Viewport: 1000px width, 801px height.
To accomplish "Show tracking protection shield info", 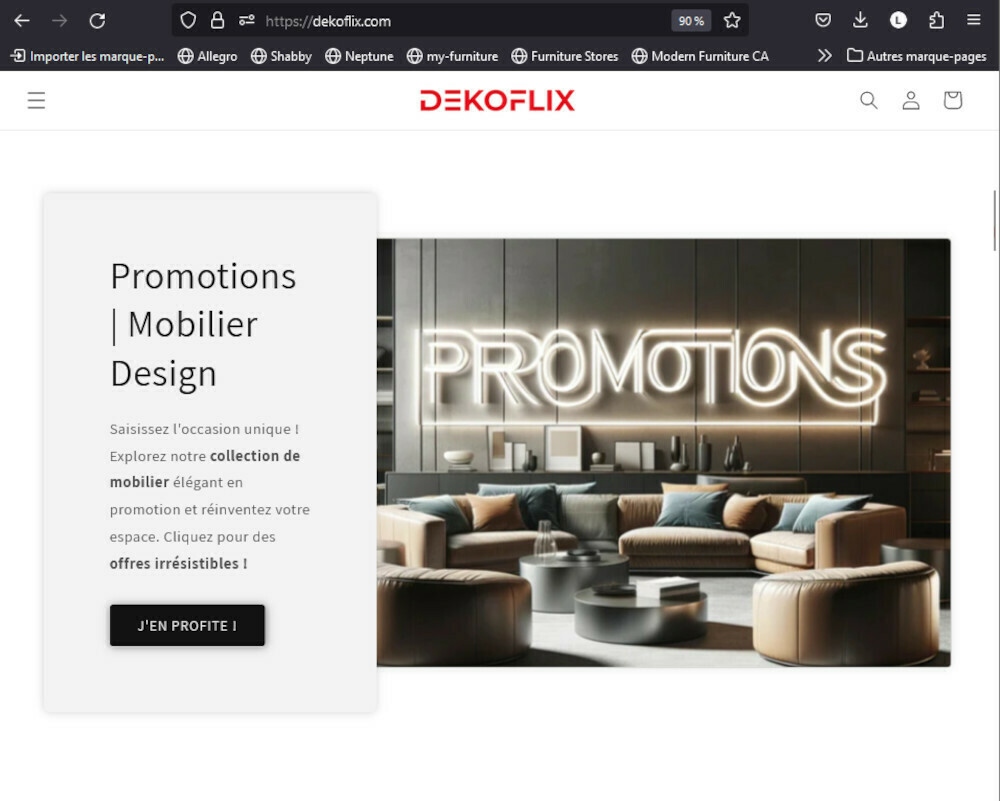I will pos(188,20).
